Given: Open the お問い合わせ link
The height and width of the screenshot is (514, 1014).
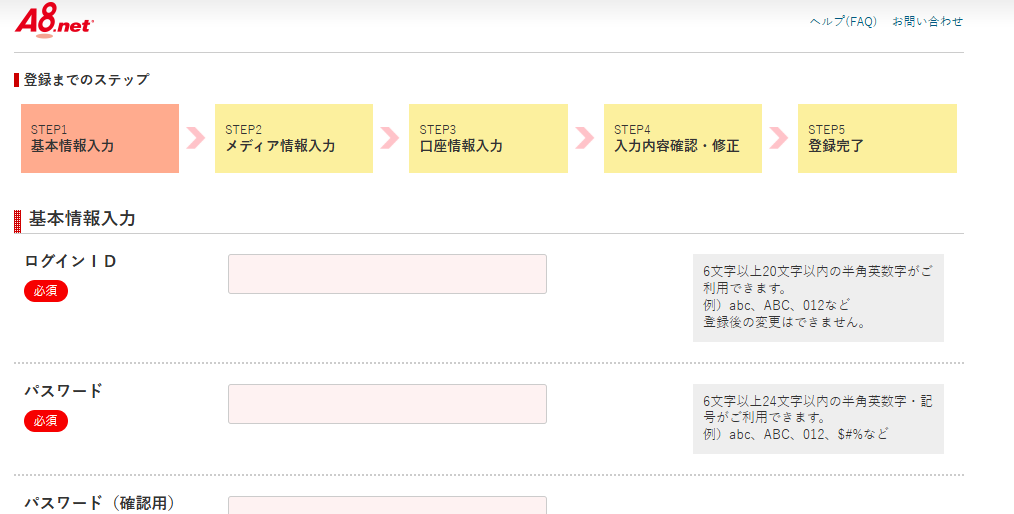Looking at the screenshot, I should (x=928, y=21).
